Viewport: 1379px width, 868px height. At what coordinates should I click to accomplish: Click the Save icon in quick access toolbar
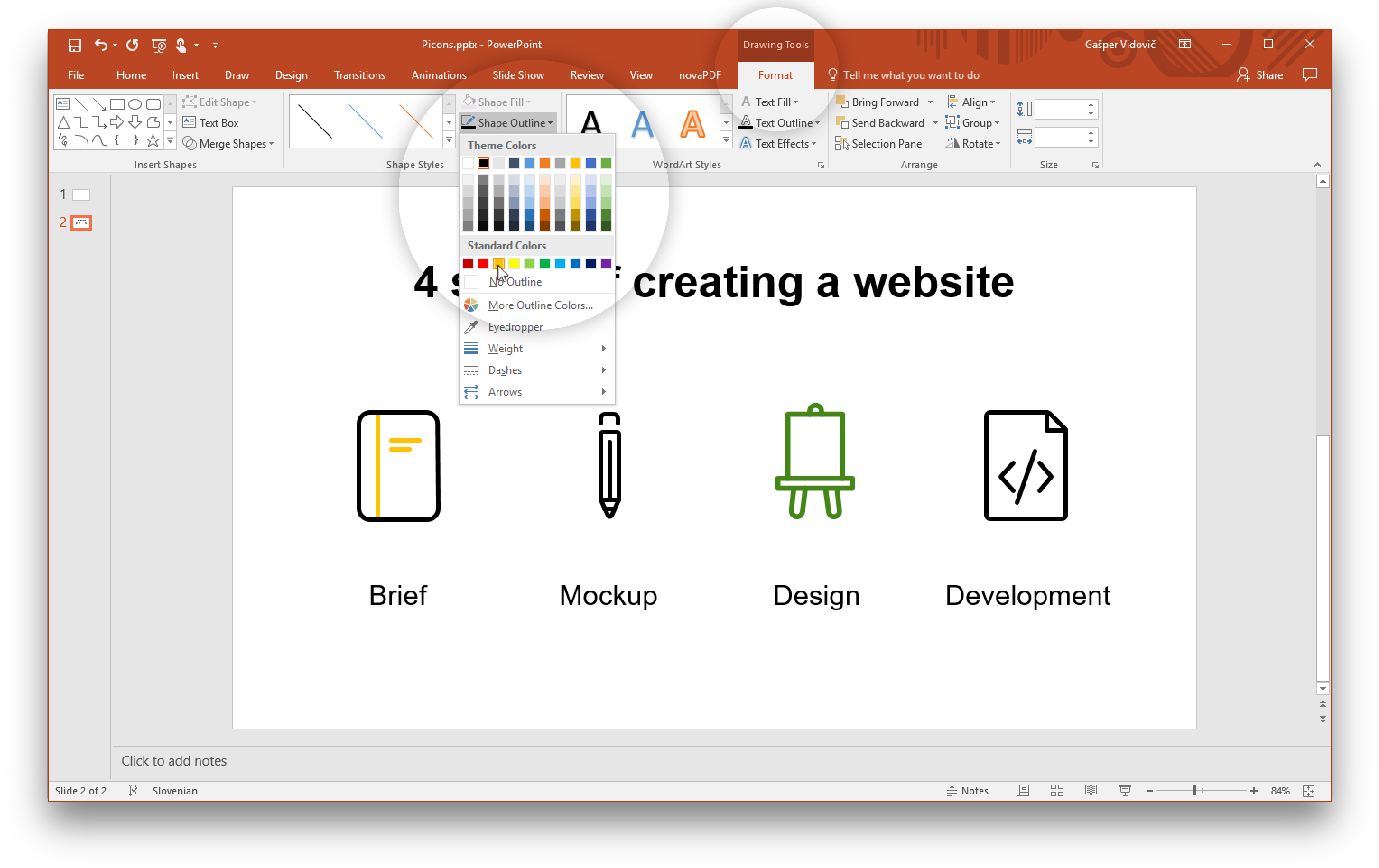pyautogui.click(x=74, y=45)
